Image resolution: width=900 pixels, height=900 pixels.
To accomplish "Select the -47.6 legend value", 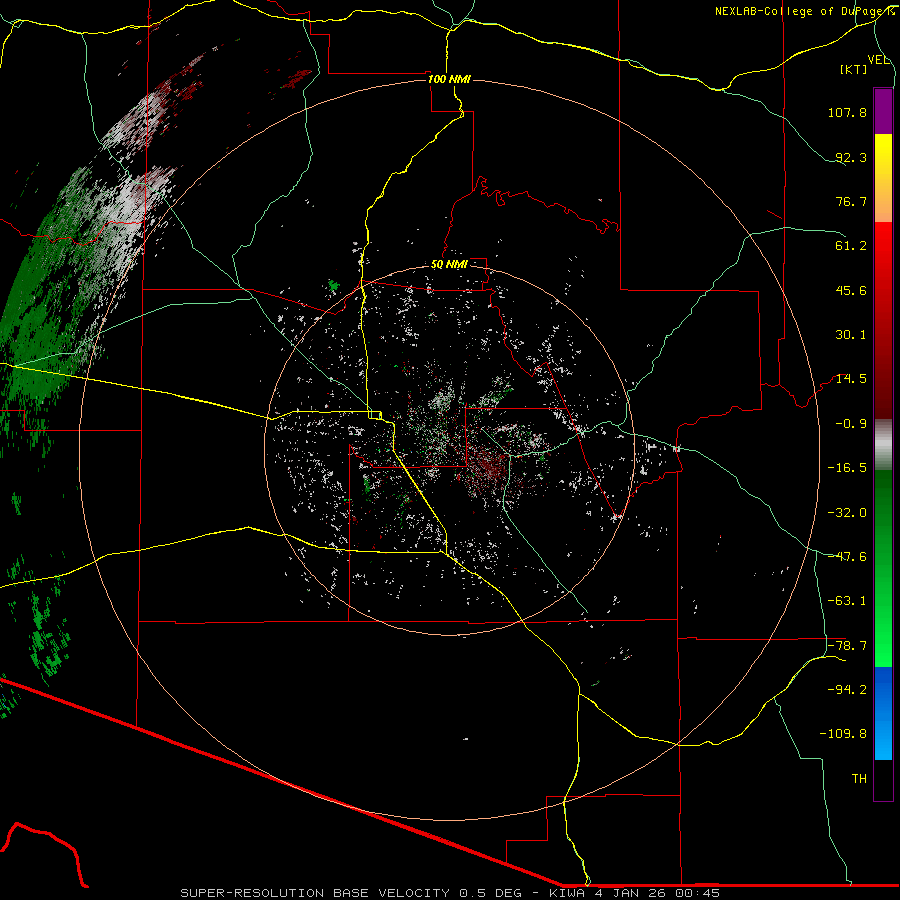I will (847, 557).
